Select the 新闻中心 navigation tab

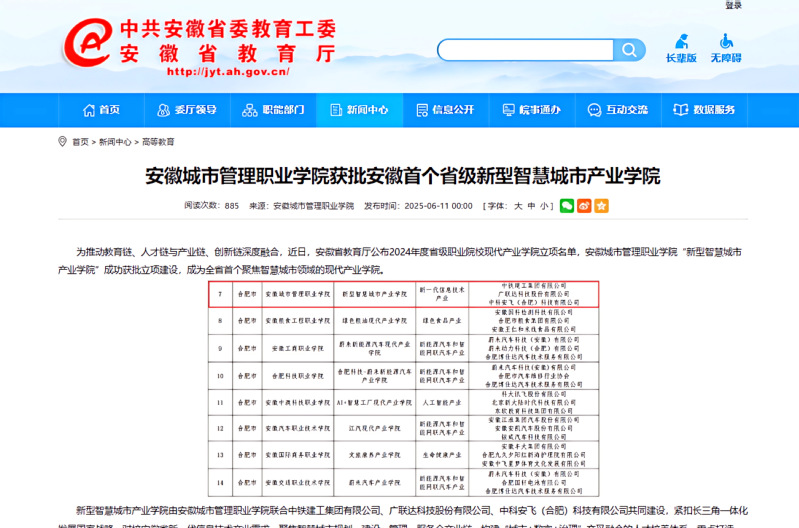click(x=358, y=110)
